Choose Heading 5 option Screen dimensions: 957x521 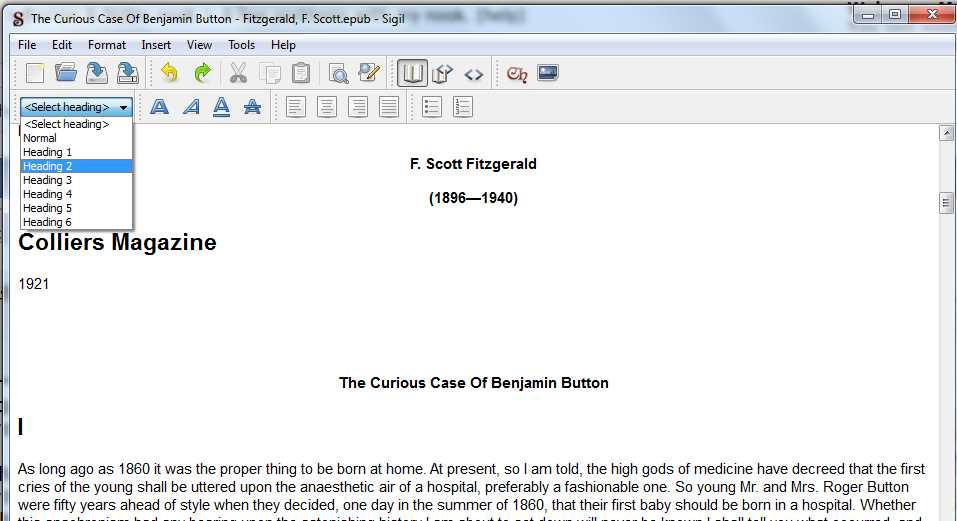76,208
